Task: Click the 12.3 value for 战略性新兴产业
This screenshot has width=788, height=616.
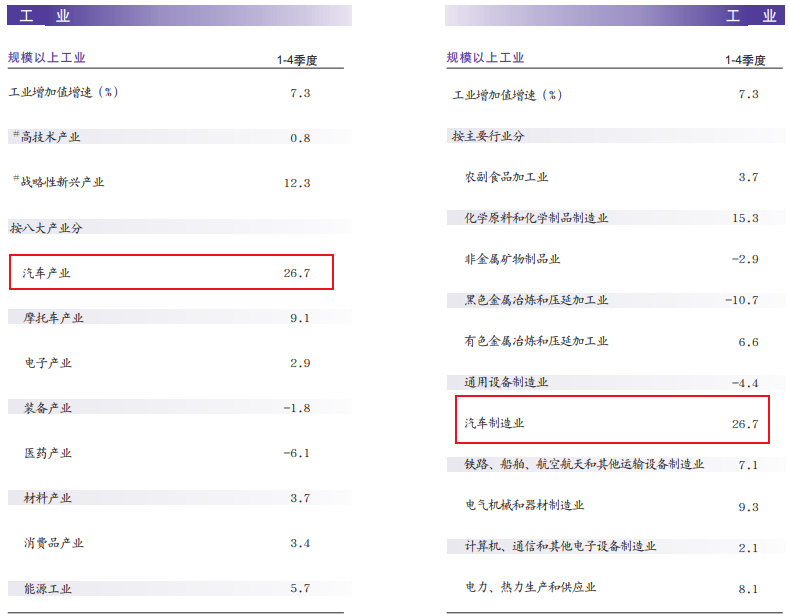Action: [297, 183]
